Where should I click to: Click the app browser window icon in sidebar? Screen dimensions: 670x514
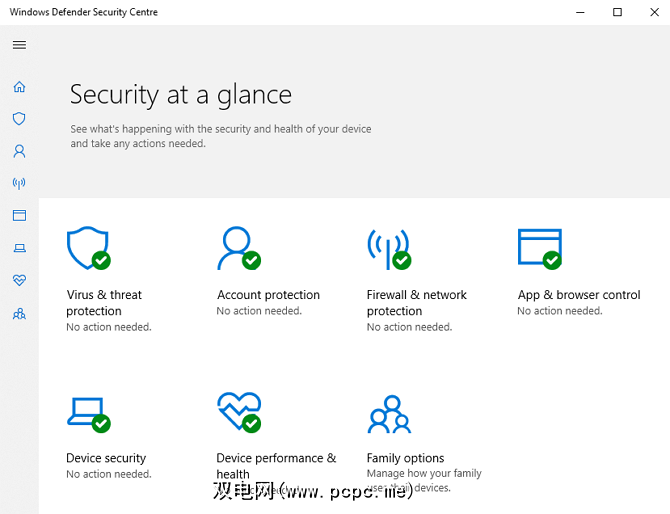tap(19, 215)
